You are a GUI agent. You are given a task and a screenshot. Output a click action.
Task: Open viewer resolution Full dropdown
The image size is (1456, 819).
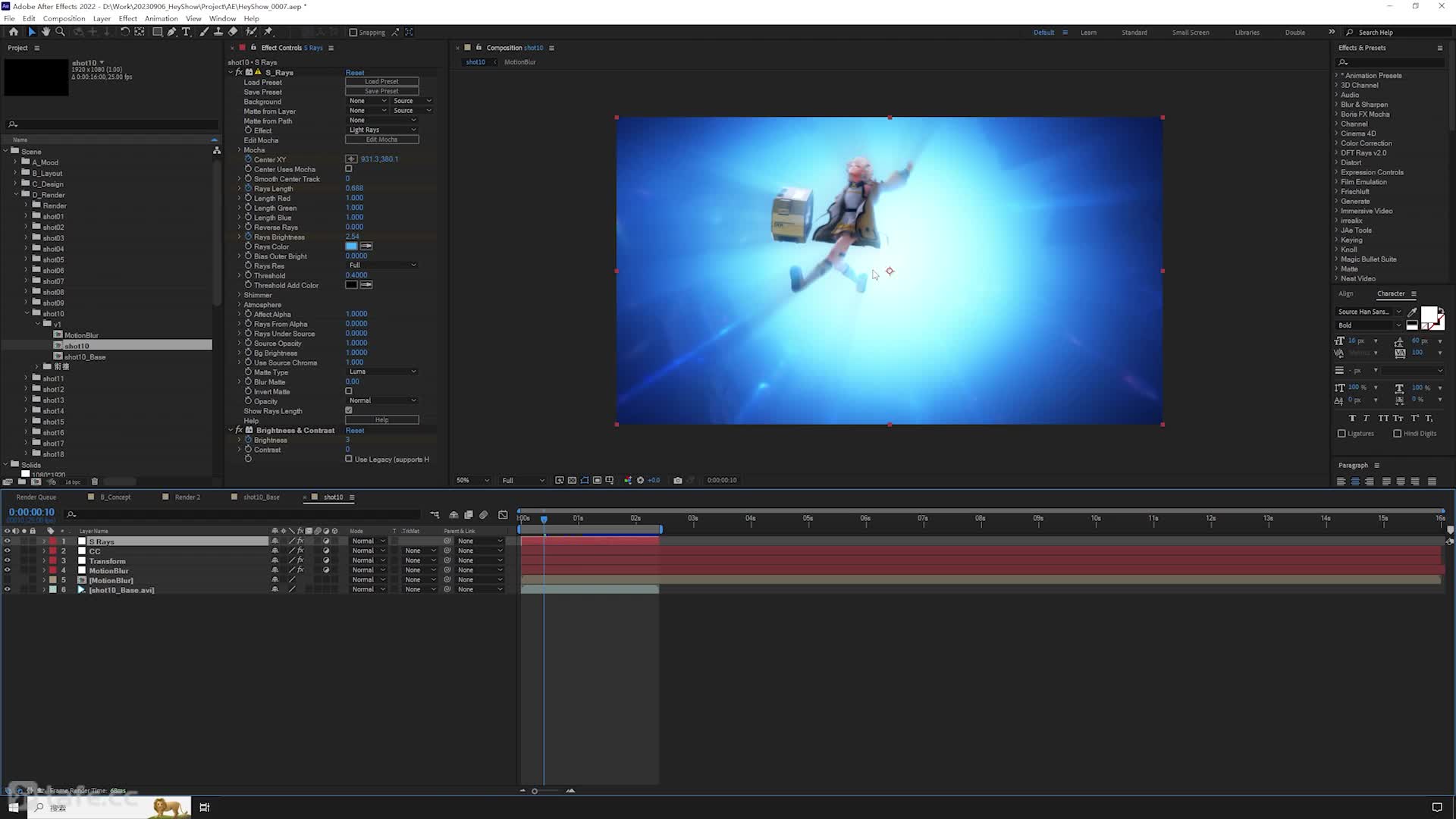click(522, 480)
